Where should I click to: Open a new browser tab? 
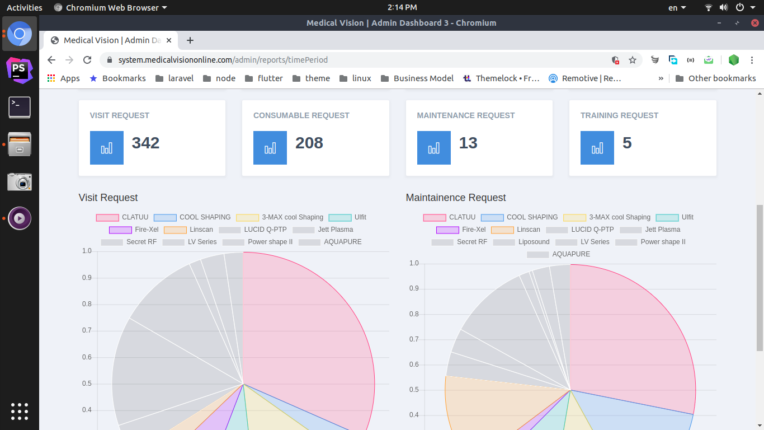(190, 40)
